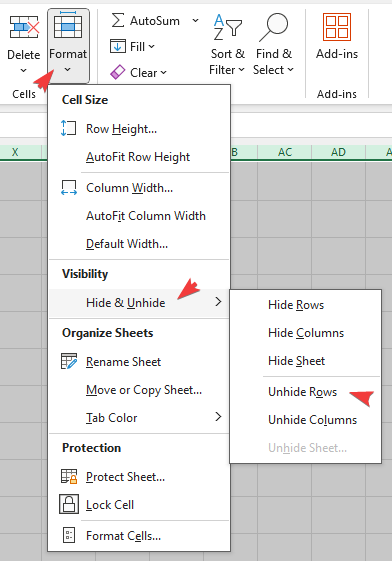Screen dimensions: 392x561
Task: Click the Format cells grid icon
Action: click(68, 25)
